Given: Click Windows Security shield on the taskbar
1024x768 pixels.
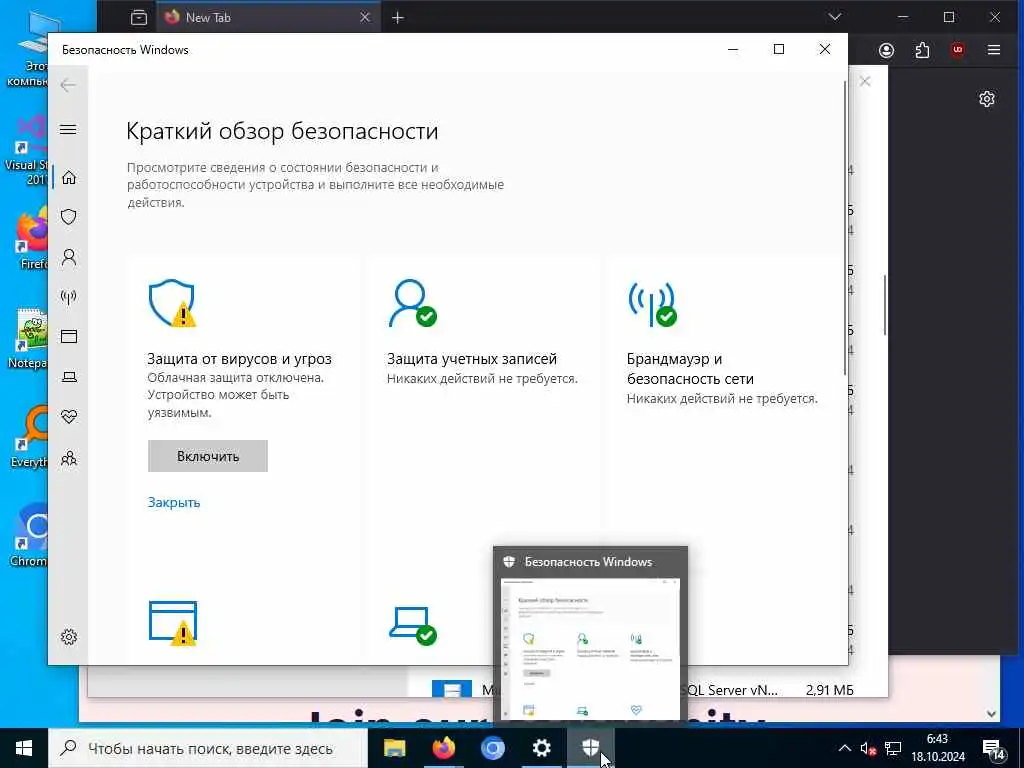Looking at the screenshot, I should click(x=590, y=748).
